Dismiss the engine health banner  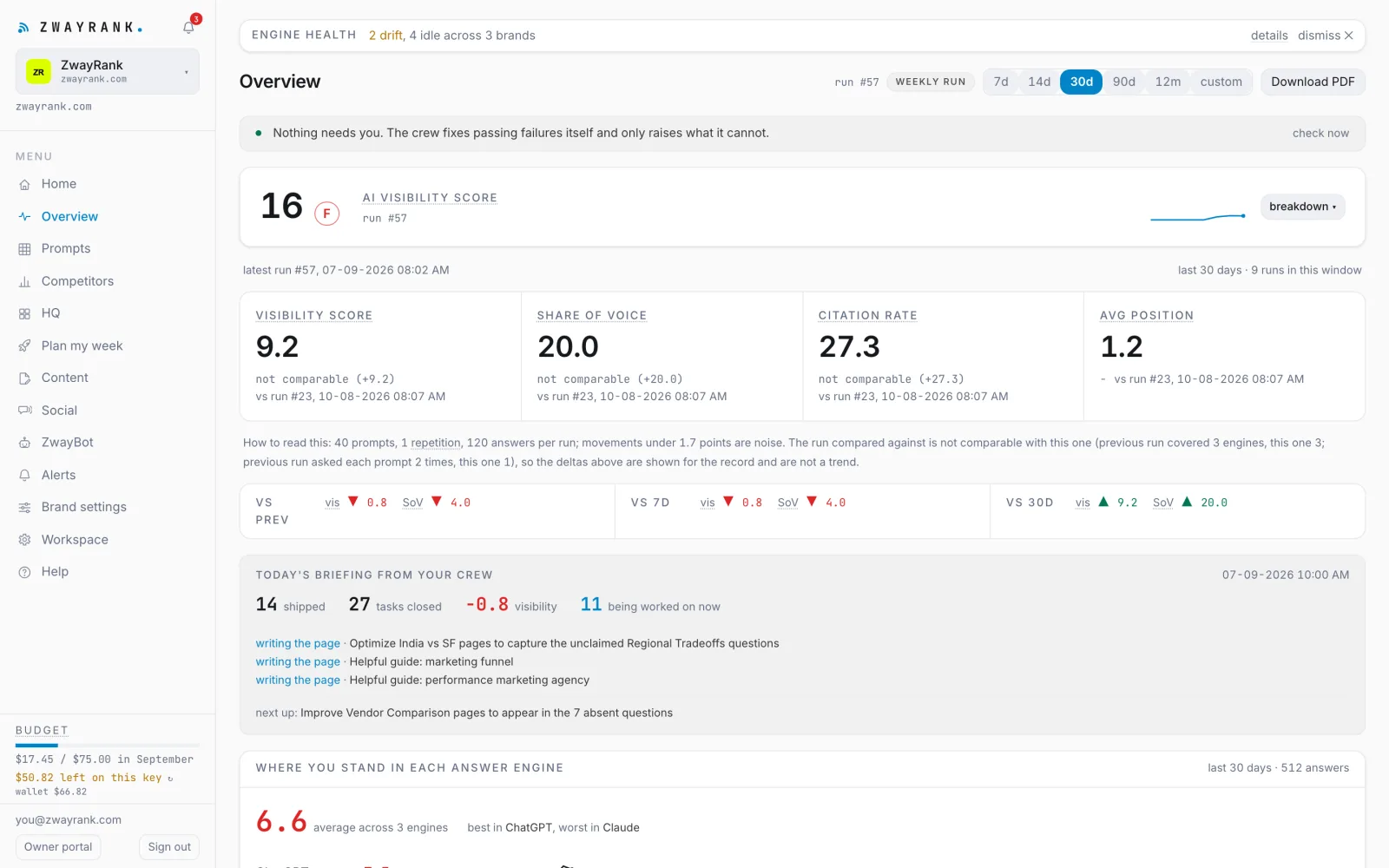tap(1326, 36)
